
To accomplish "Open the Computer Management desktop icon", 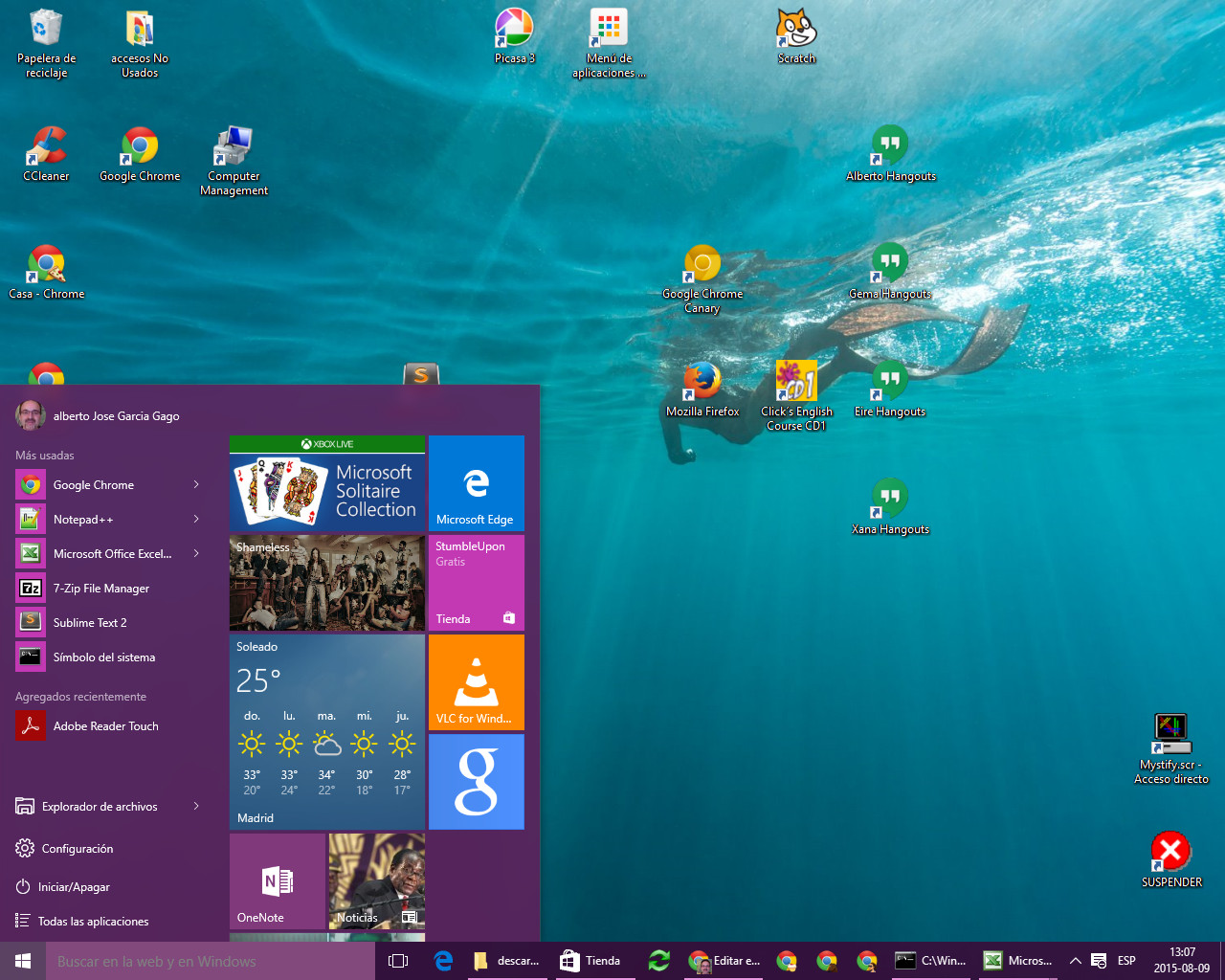I will click(x=234, y=148).
